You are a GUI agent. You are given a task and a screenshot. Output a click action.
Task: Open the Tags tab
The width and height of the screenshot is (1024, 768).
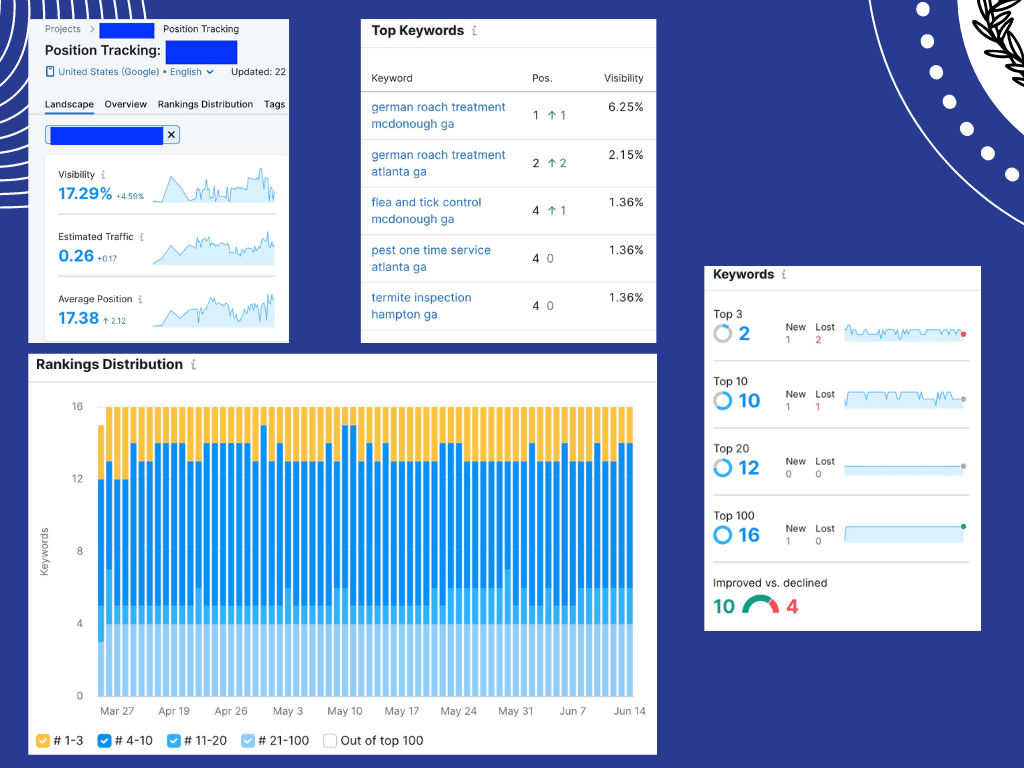tap(274, 104)
